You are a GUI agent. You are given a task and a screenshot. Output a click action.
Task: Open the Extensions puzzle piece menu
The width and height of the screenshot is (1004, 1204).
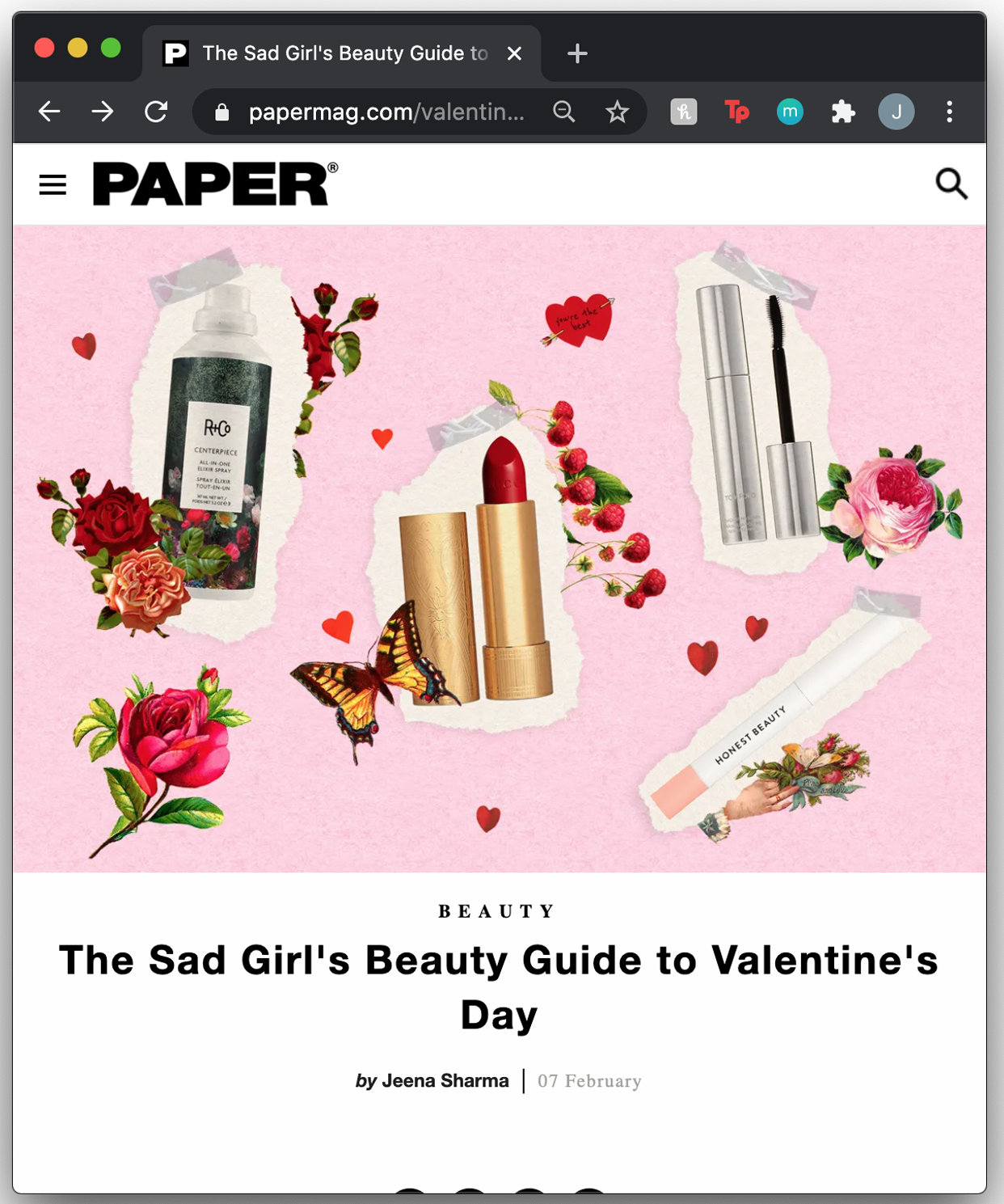[843, 112]
